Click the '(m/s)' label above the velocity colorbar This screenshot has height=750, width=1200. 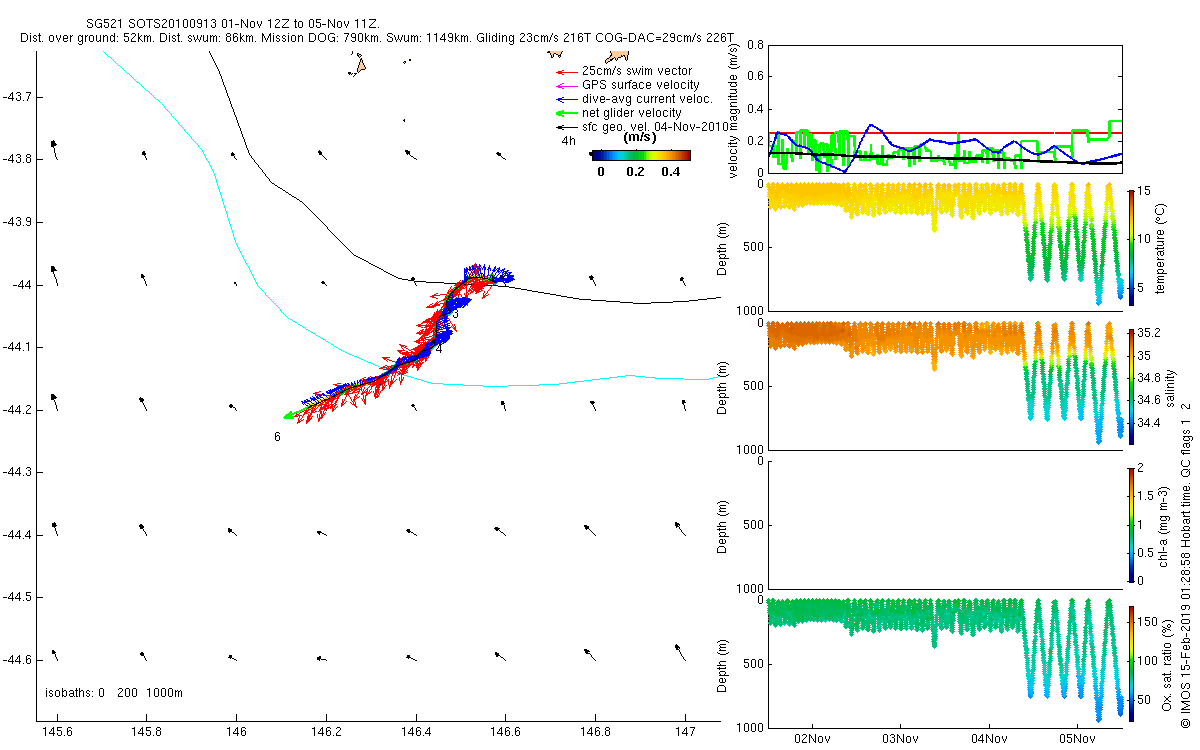click(640, 139)
